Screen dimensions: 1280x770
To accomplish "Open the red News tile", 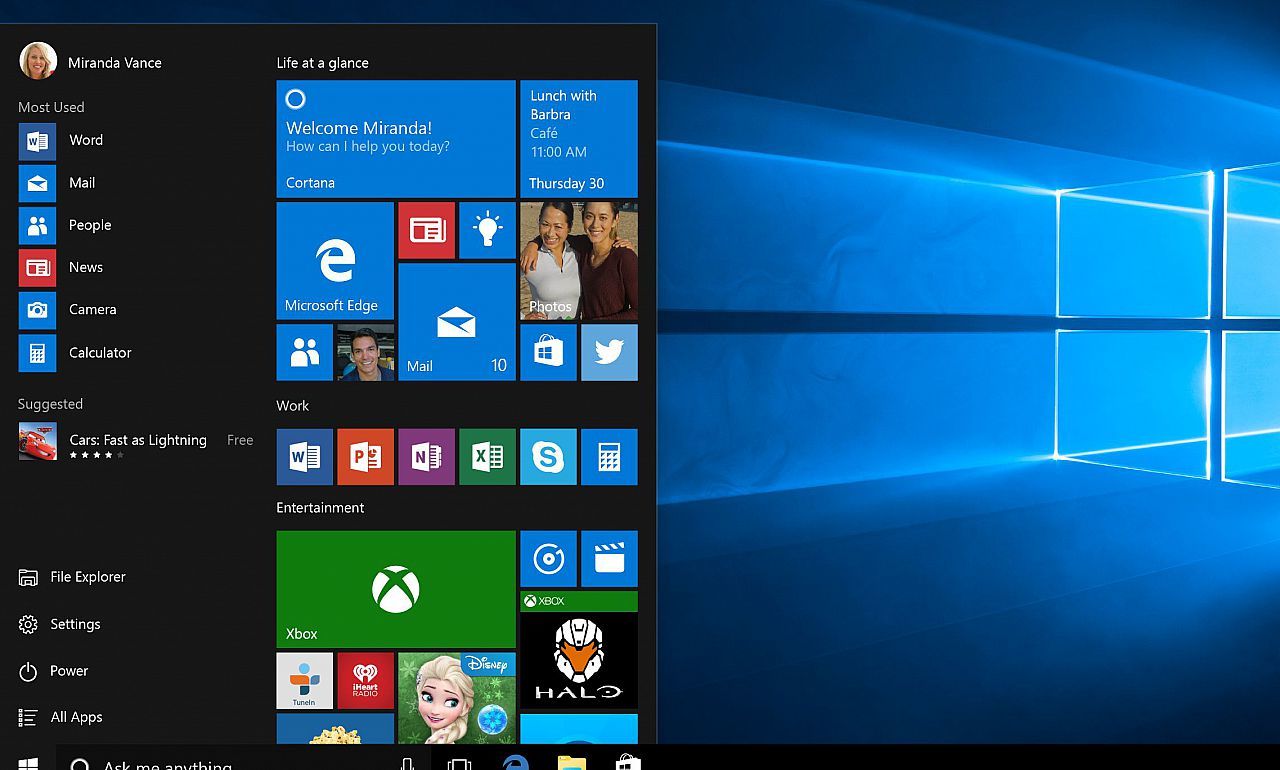I will point(427,230).
